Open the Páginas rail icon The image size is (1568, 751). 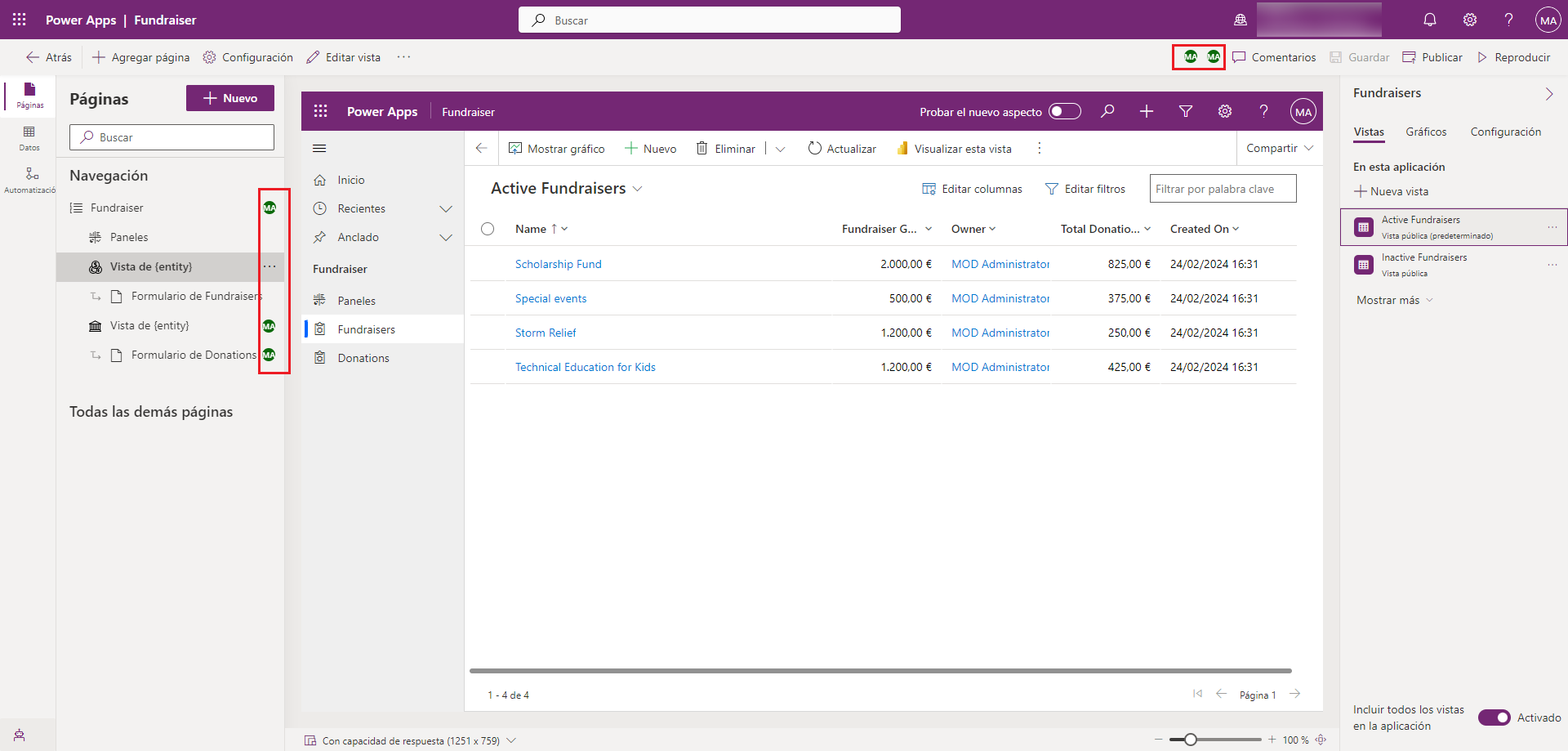29,95
